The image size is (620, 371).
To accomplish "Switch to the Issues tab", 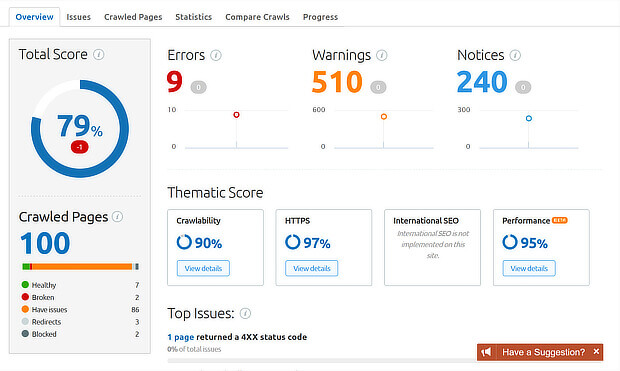I will click(78, 17).
